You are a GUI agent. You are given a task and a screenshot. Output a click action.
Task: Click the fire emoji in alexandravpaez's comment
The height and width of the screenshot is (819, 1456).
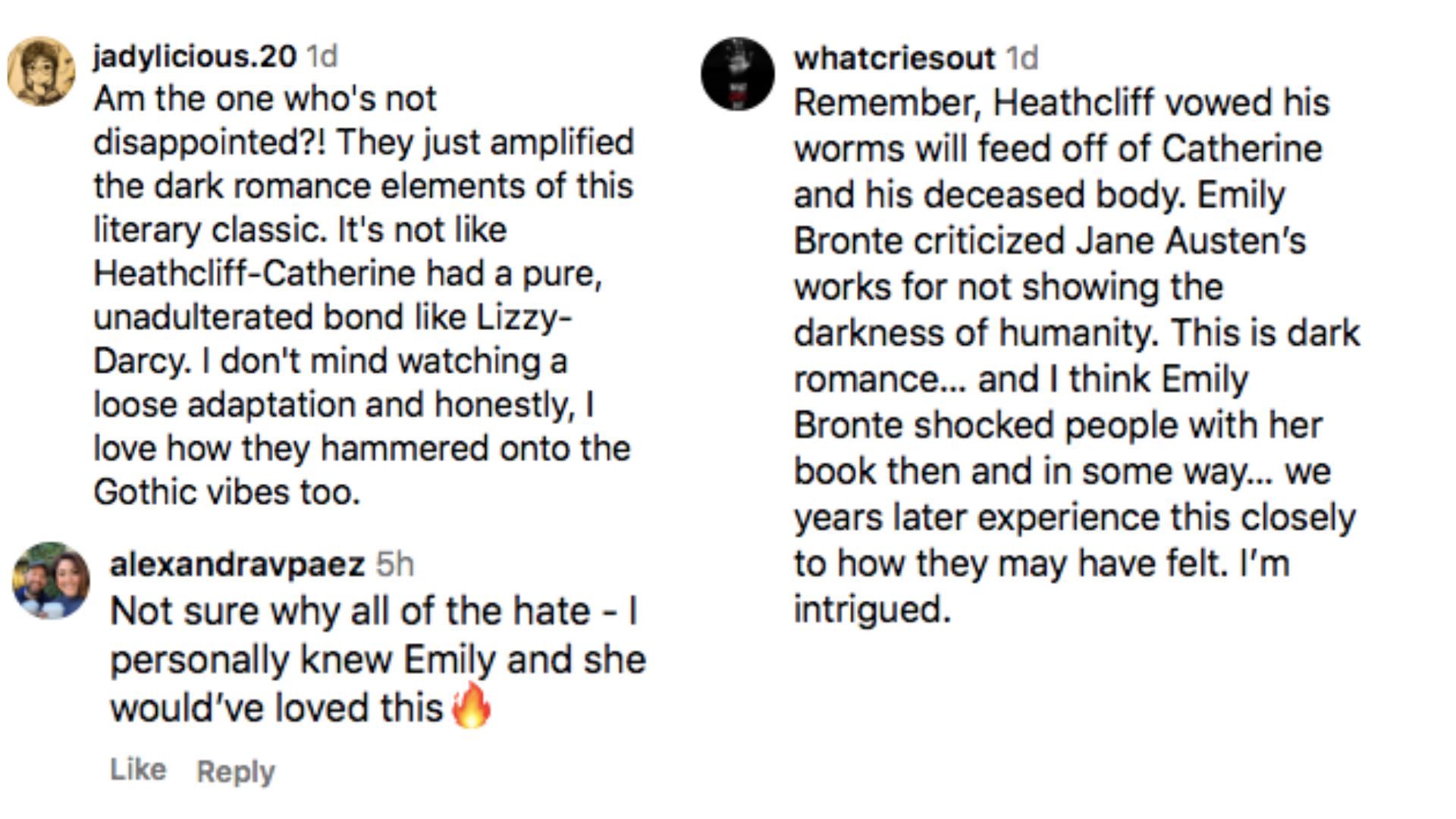click(x=471, y=705)
